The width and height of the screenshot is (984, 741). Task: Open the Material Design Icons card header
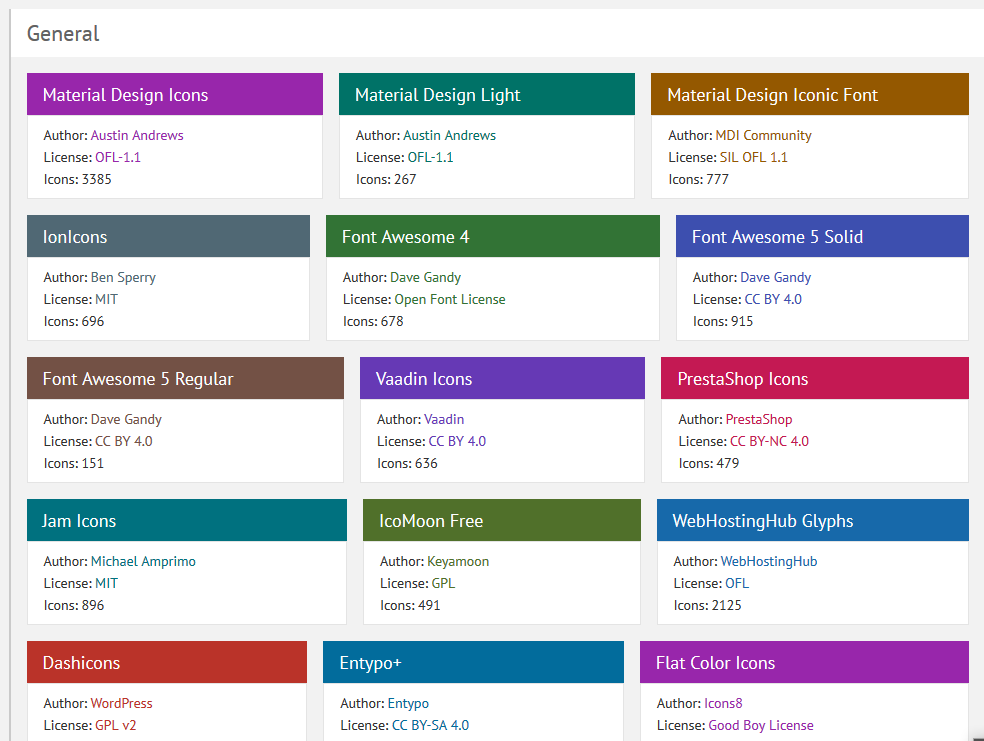174,94
